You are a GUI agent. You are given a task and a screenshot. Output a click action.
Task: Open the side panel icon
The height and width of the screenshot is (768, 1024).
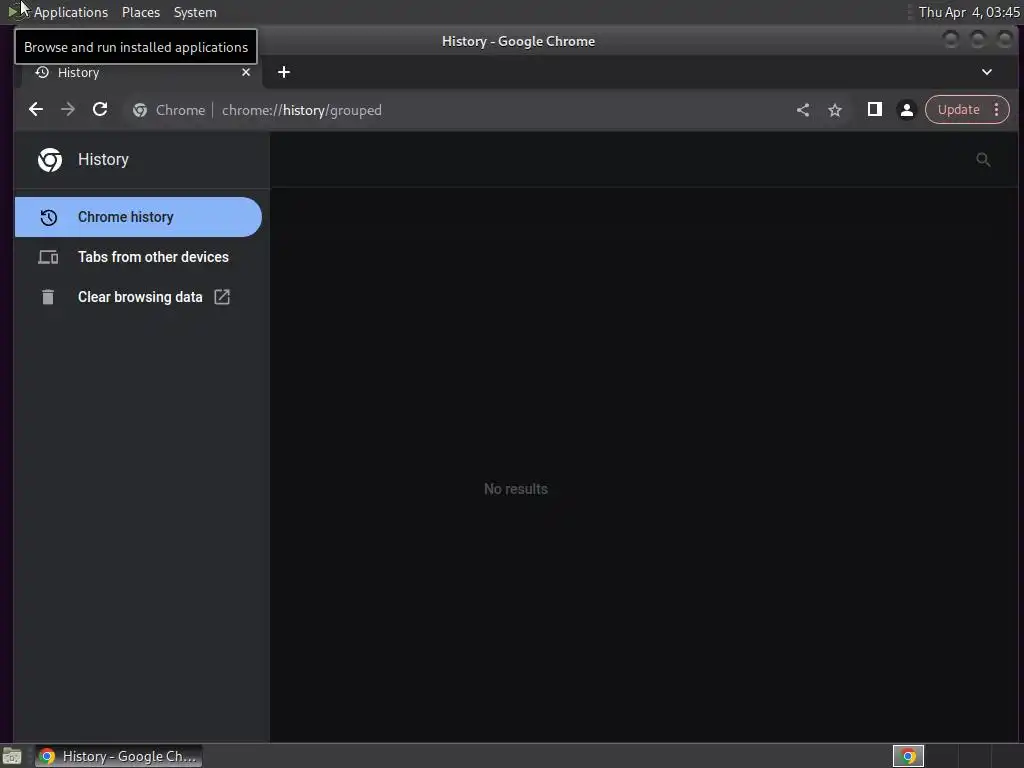(x=874, y=110)
